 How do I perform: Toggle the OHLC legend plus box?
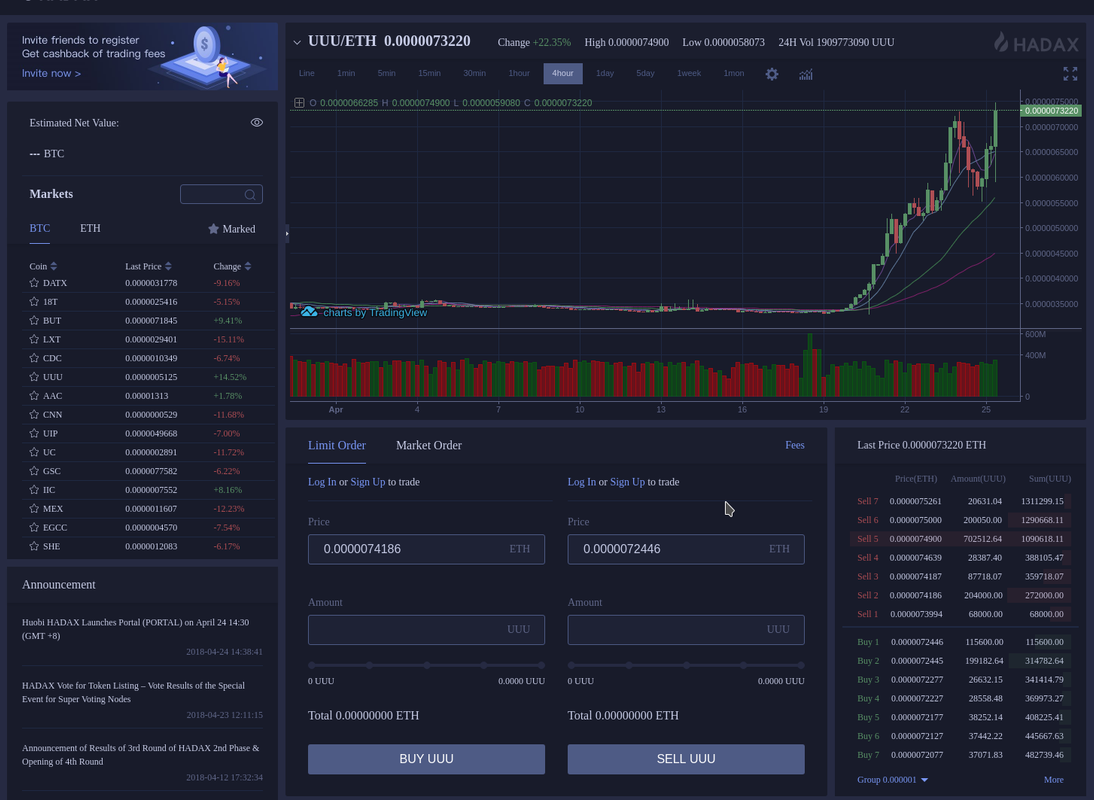tap(299, 103)
